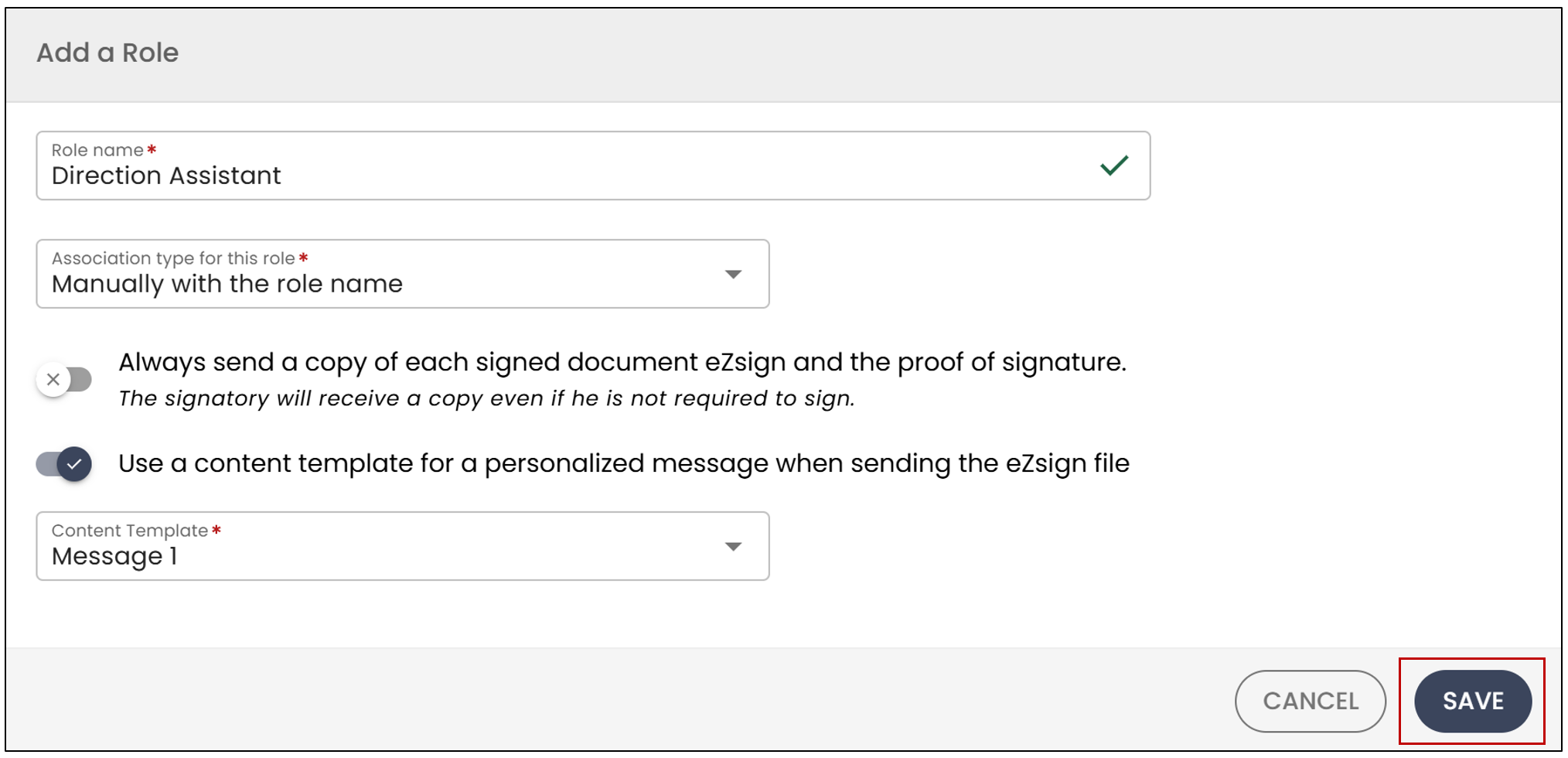Cancel adding the role
Viewport: 1568px width, 758px height.
[1311, 701]
